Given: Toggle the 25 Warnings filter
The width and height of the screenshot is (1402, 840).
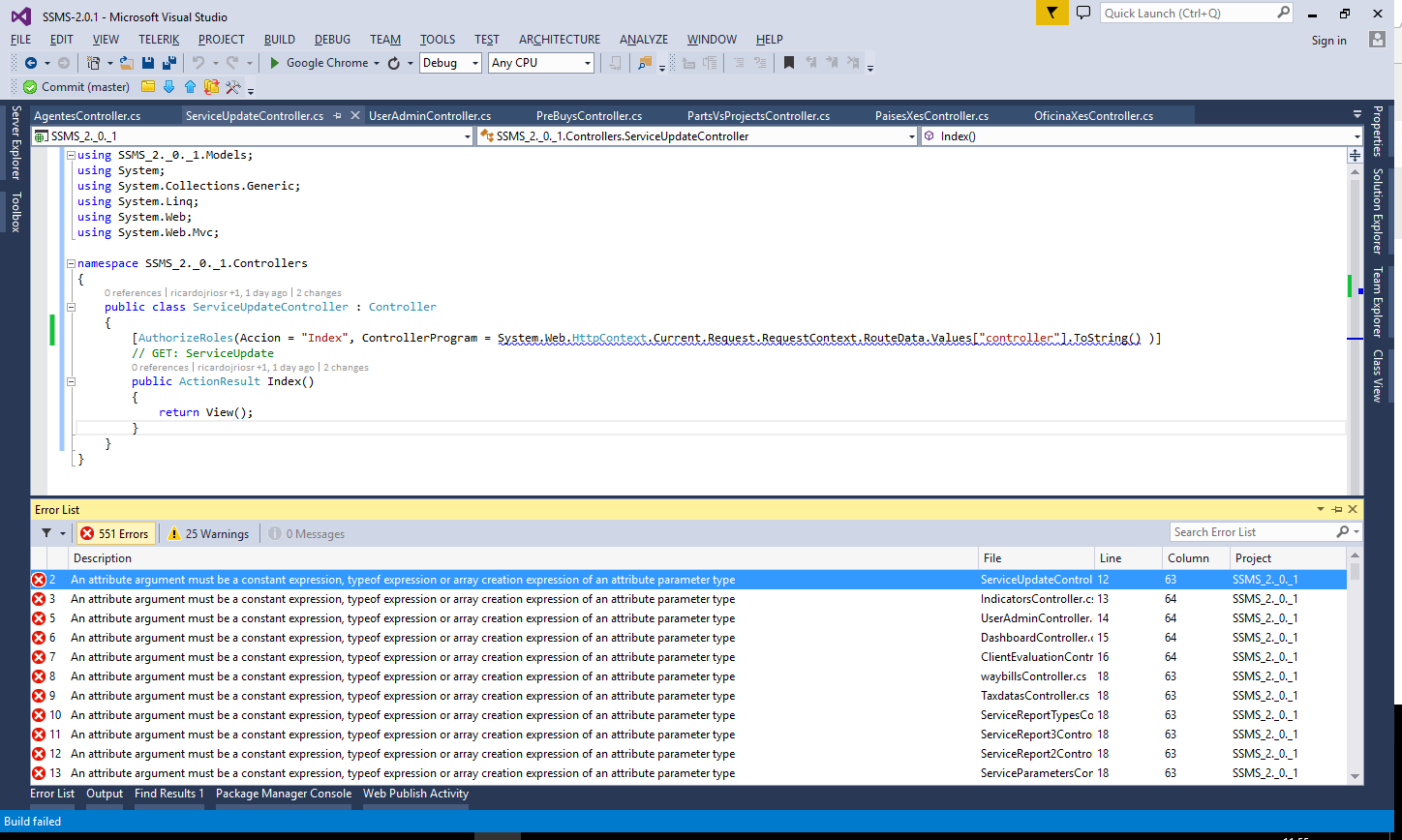Looking at the screenshot, I should [x=208, y=534].
